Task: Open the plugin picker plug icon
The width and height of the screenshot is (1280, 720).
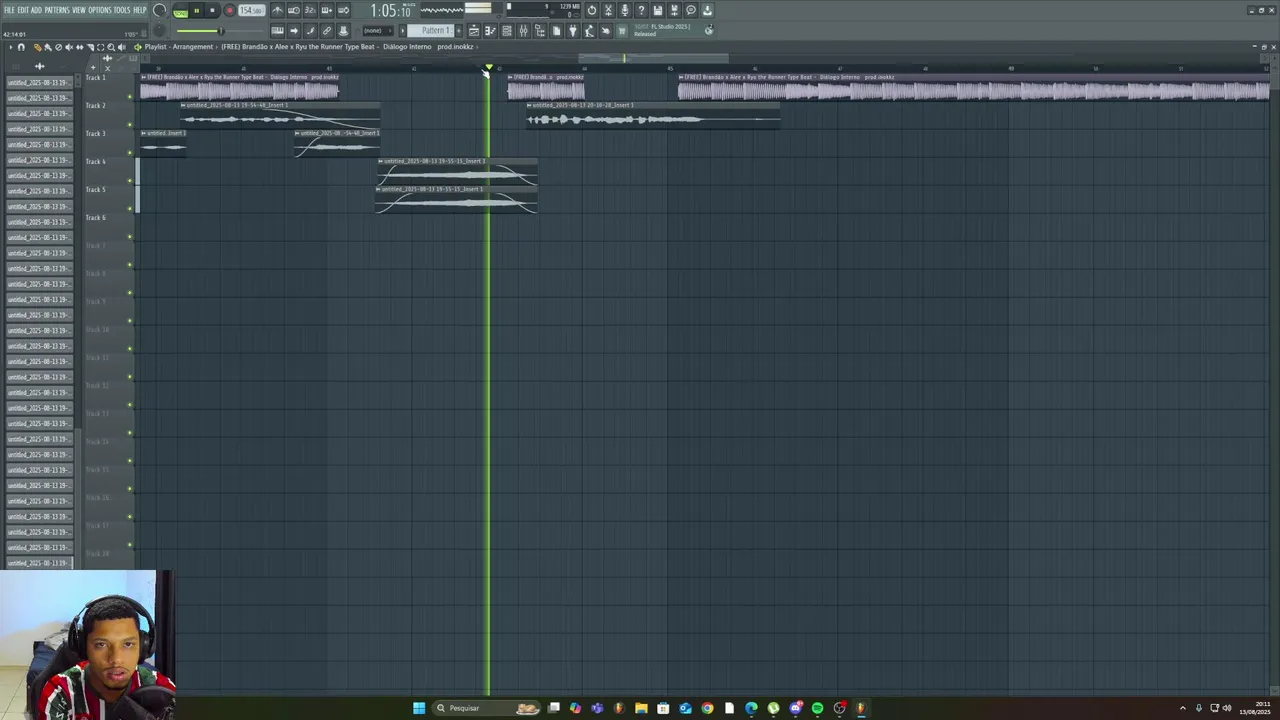Action: tap(573, 31)
